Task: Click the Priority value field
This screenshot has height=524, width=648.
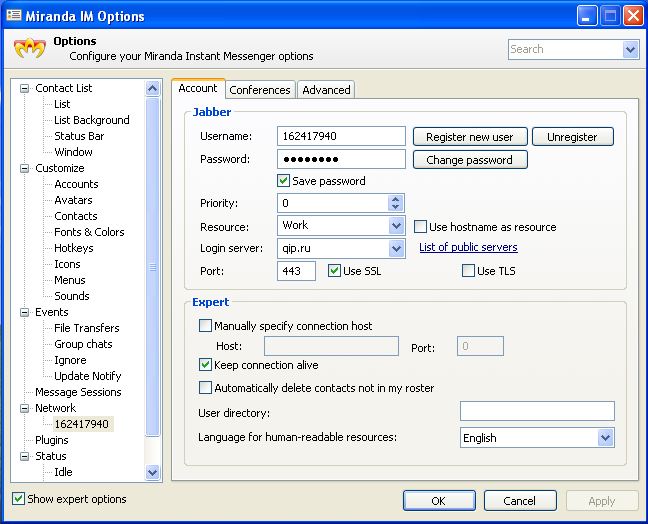Action: (x=333, y=203)
